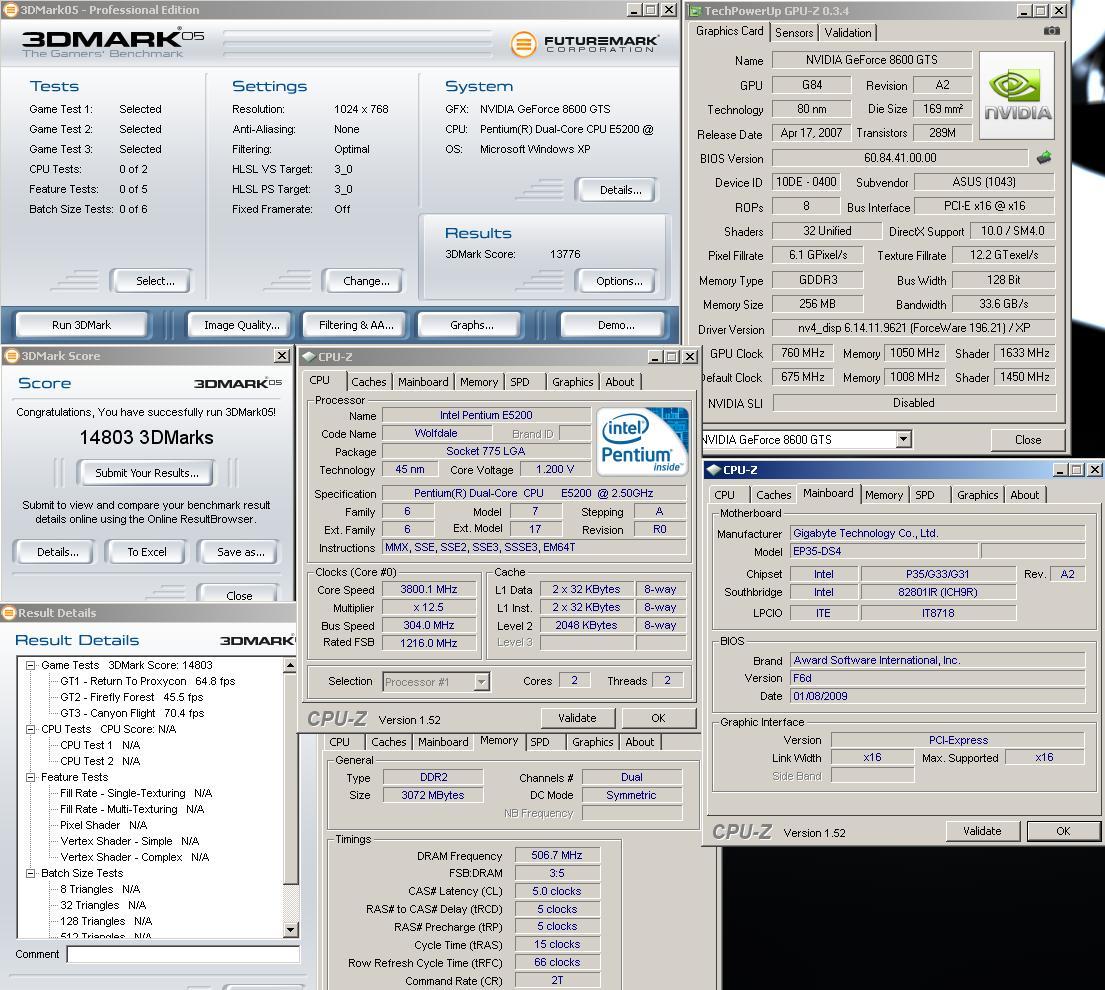Open the SPD tab in the CPU-Z processor window
Screen dimensions: 1105x990
click(x=520, y=382)
